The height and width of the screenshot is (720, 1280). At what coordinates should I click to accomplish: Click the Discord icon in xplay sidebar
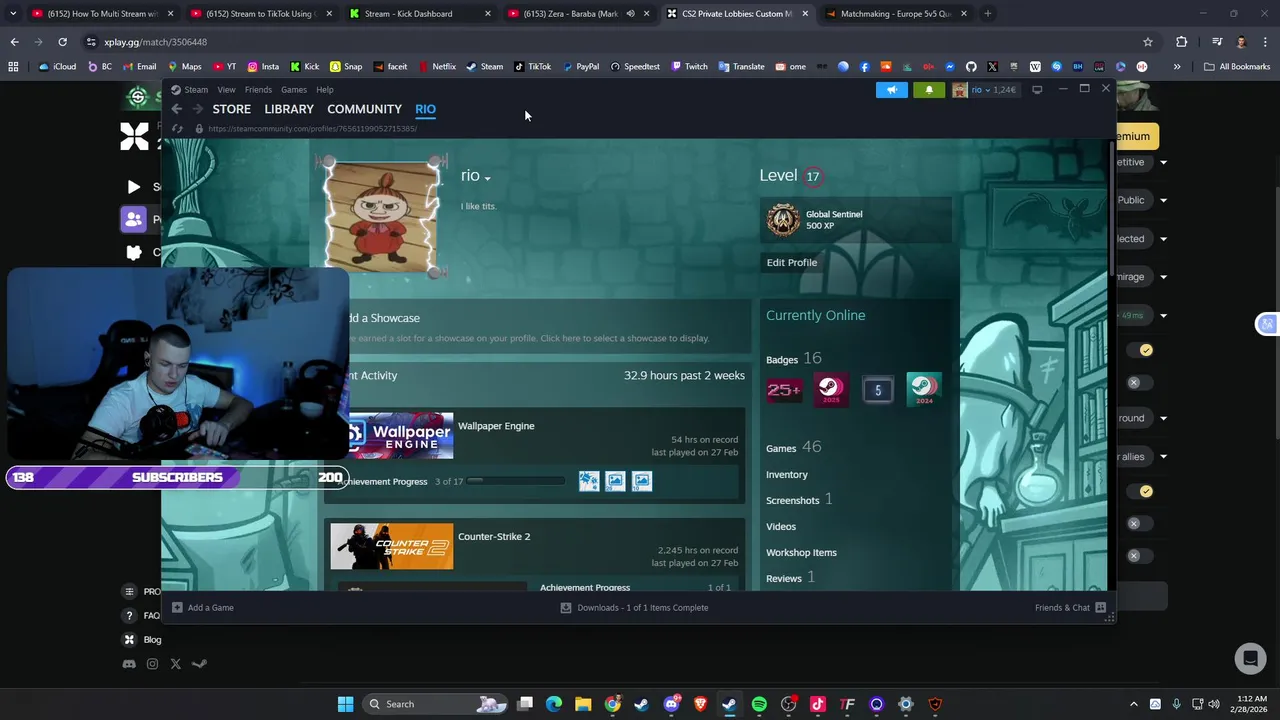point(129,664)
